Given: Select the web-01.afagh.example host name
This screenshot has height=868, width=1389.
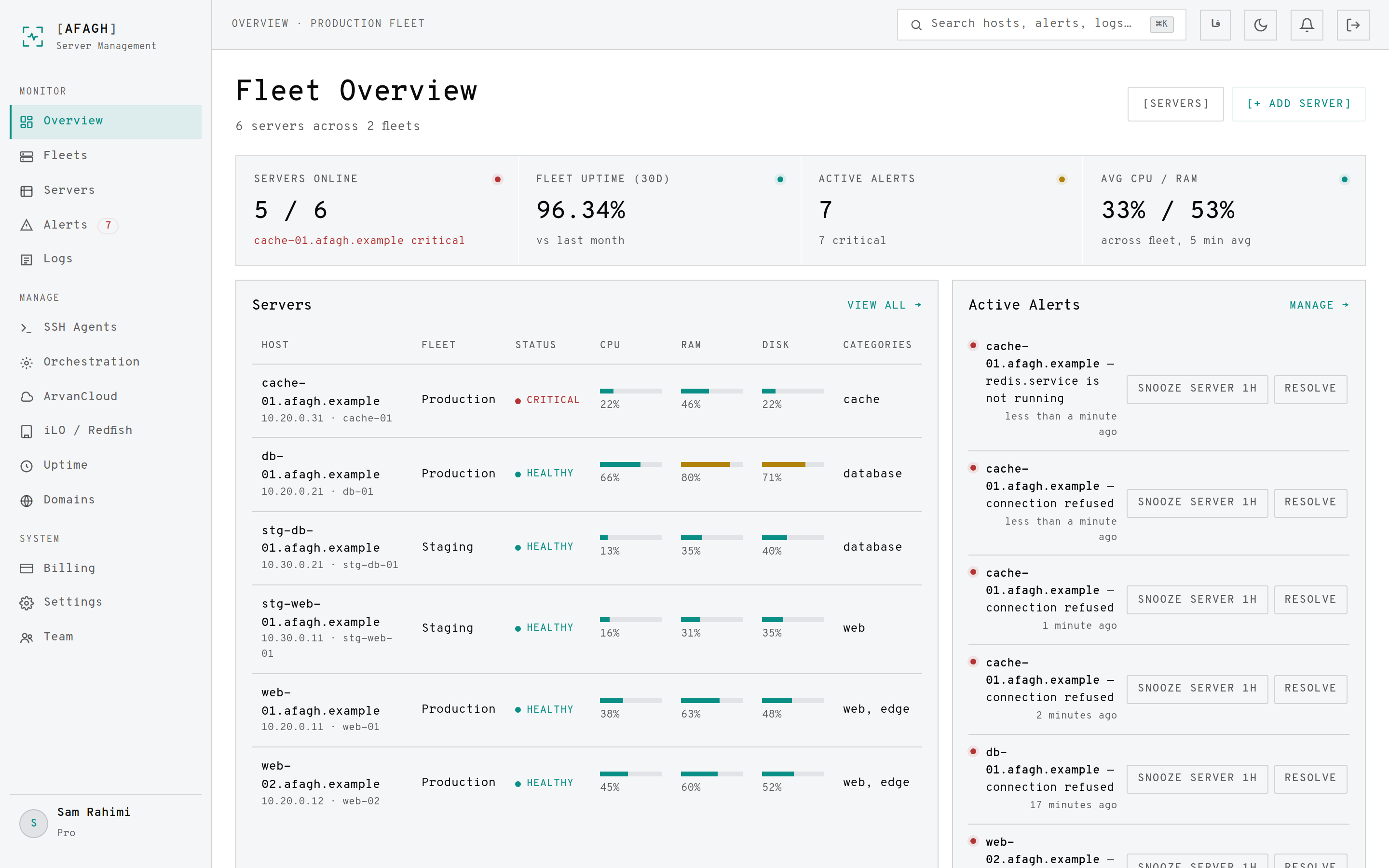Looking at the screenshot, I should [320, 702].
